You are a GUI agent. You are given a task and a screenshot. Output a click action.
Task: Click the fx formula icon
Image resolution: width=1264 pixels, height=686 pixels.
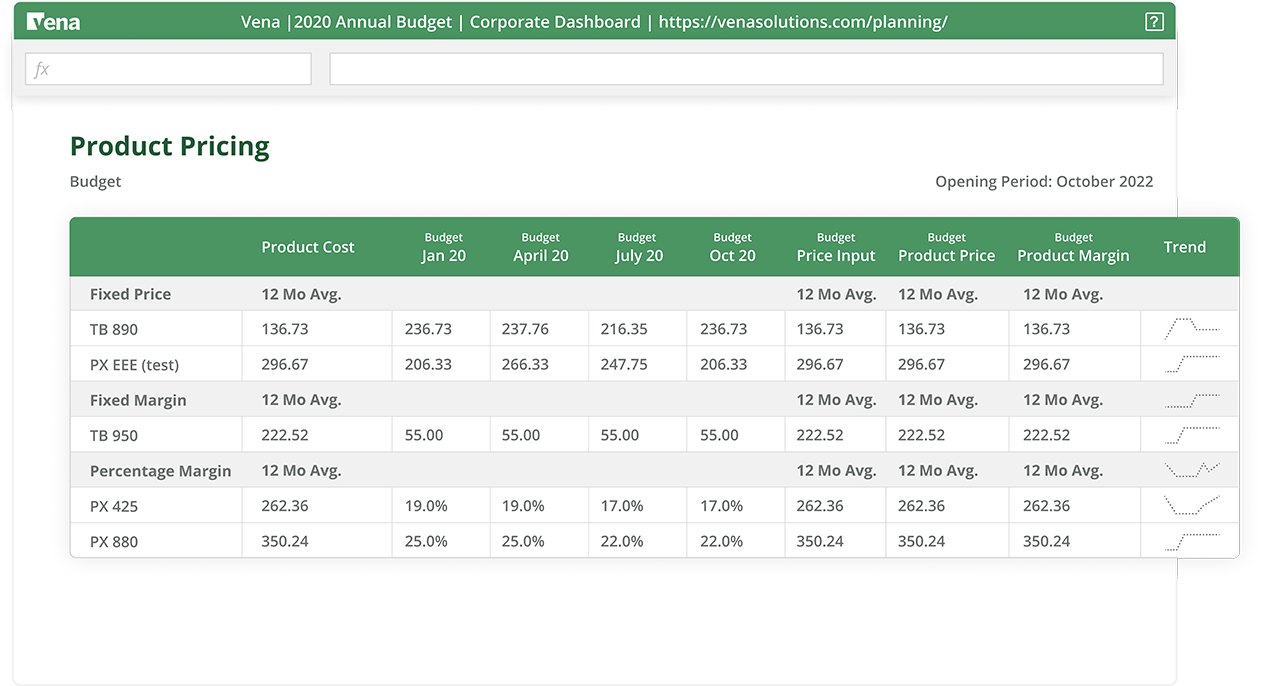[40, 69]
